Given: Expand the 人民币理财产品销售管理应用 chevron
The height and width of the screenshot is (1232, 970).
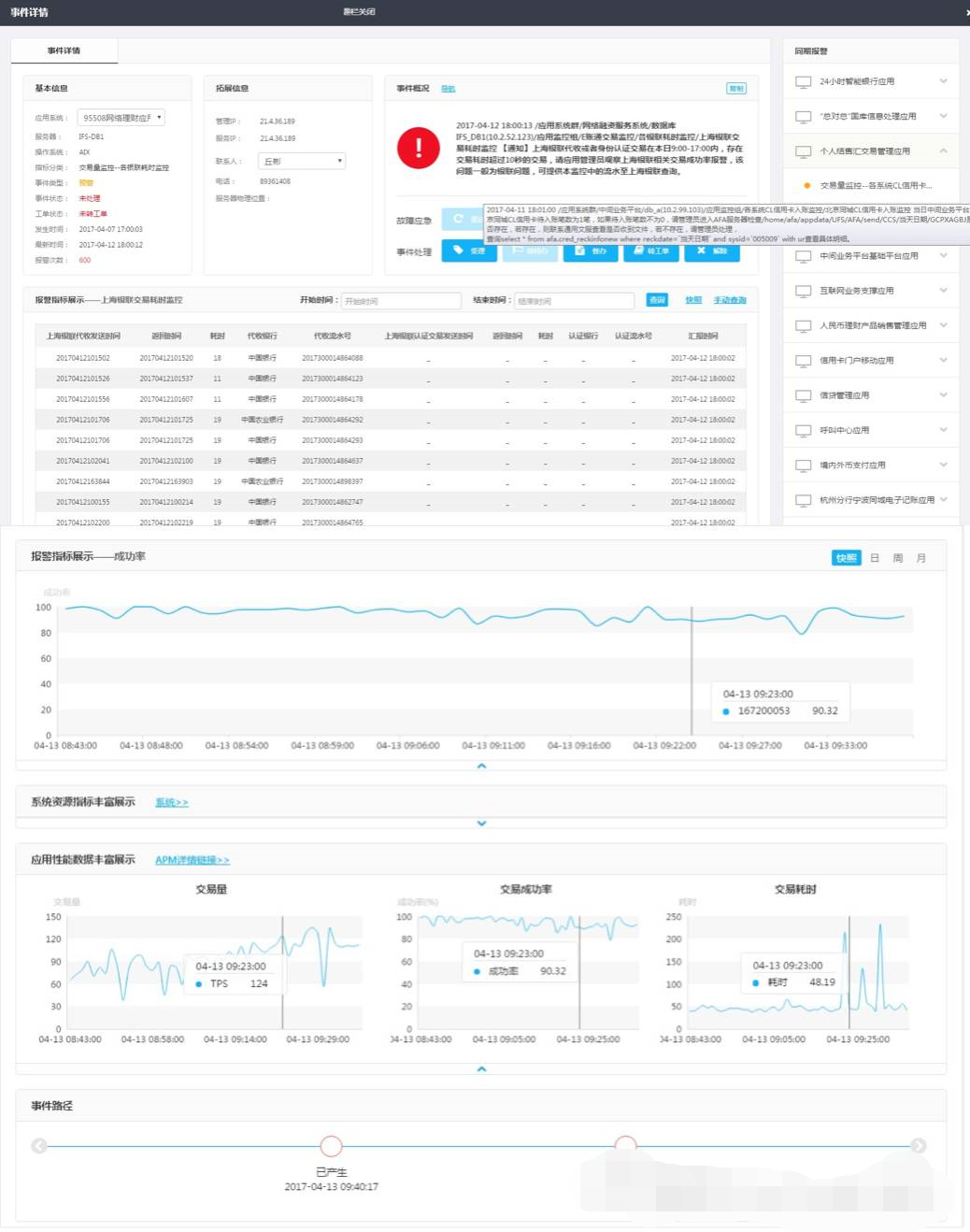Looking at the screenshot, I should pyautogui.click(x=943, y=325).
